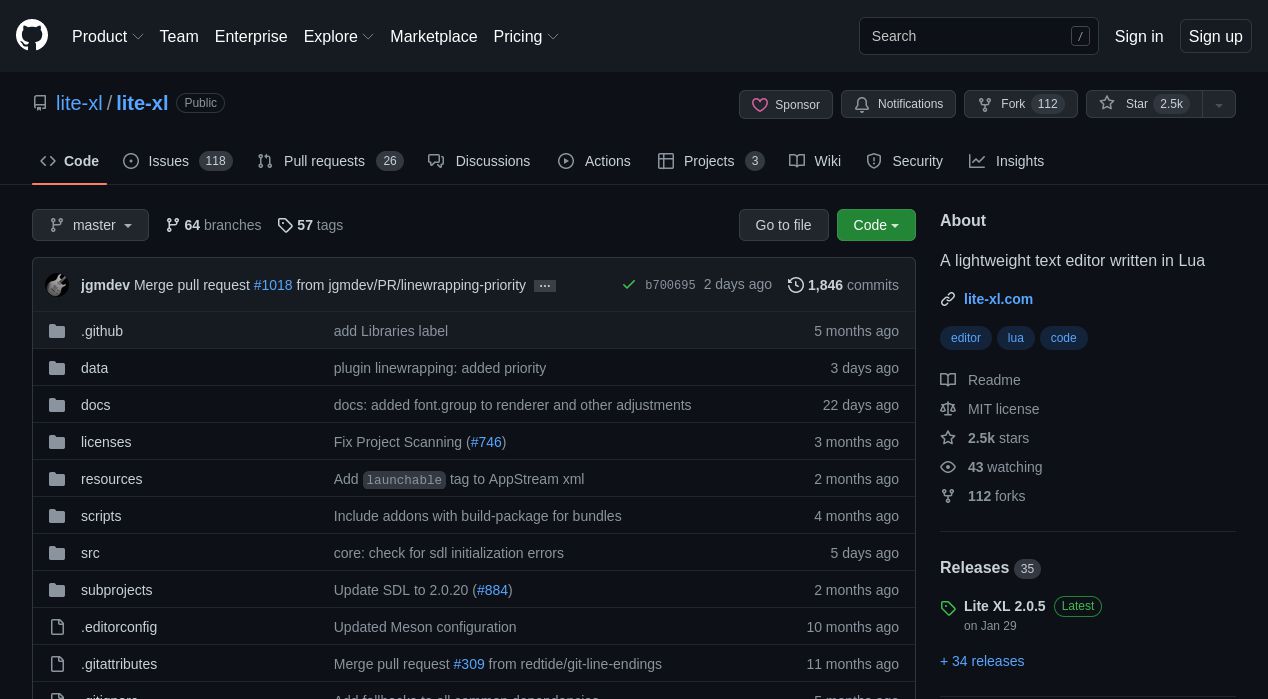
Task: Click the MIT license scales icon
Action: pos(948,409)
